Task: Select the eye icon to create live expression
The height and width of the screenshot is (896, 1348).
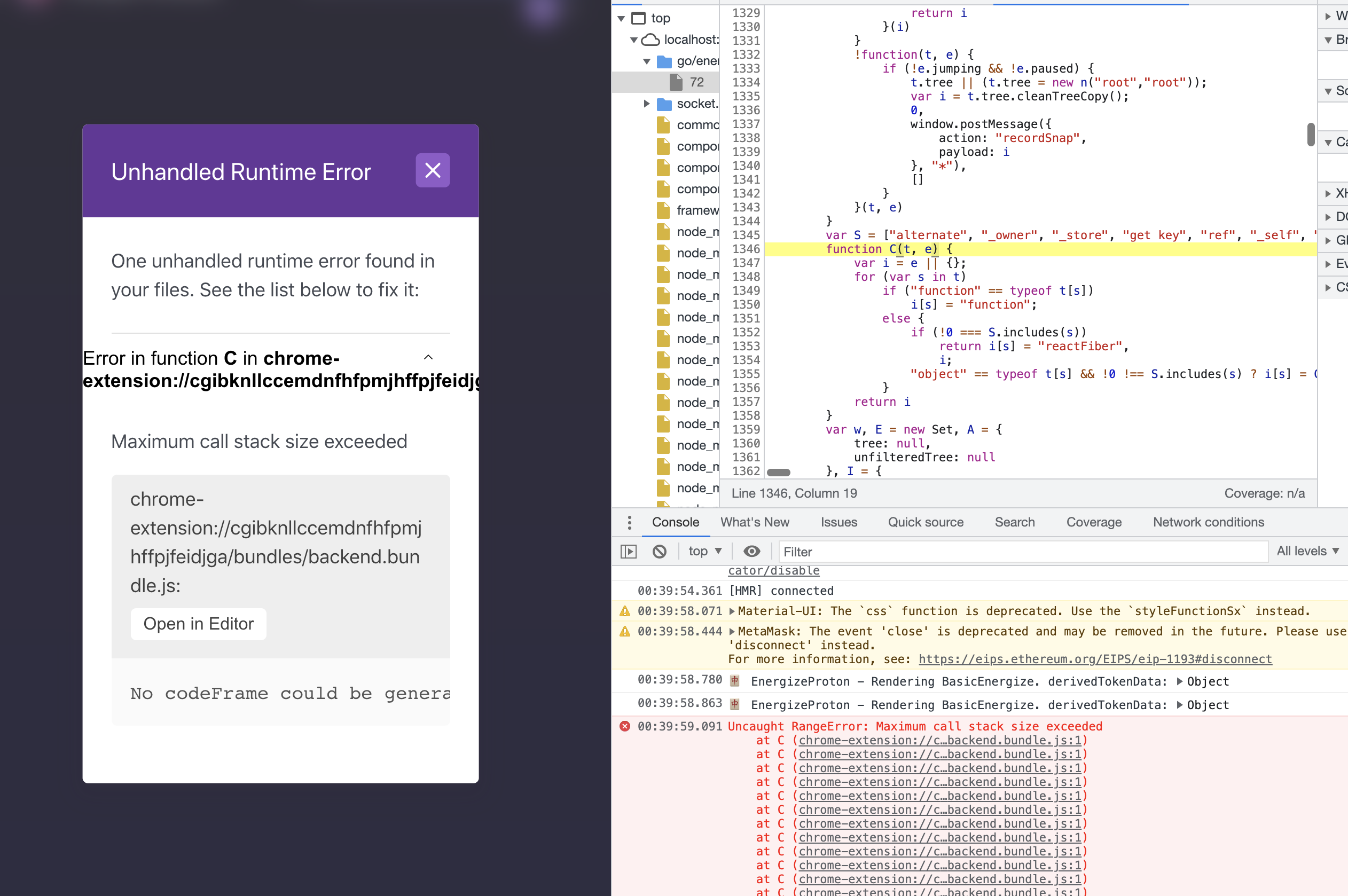Action: 752,551
